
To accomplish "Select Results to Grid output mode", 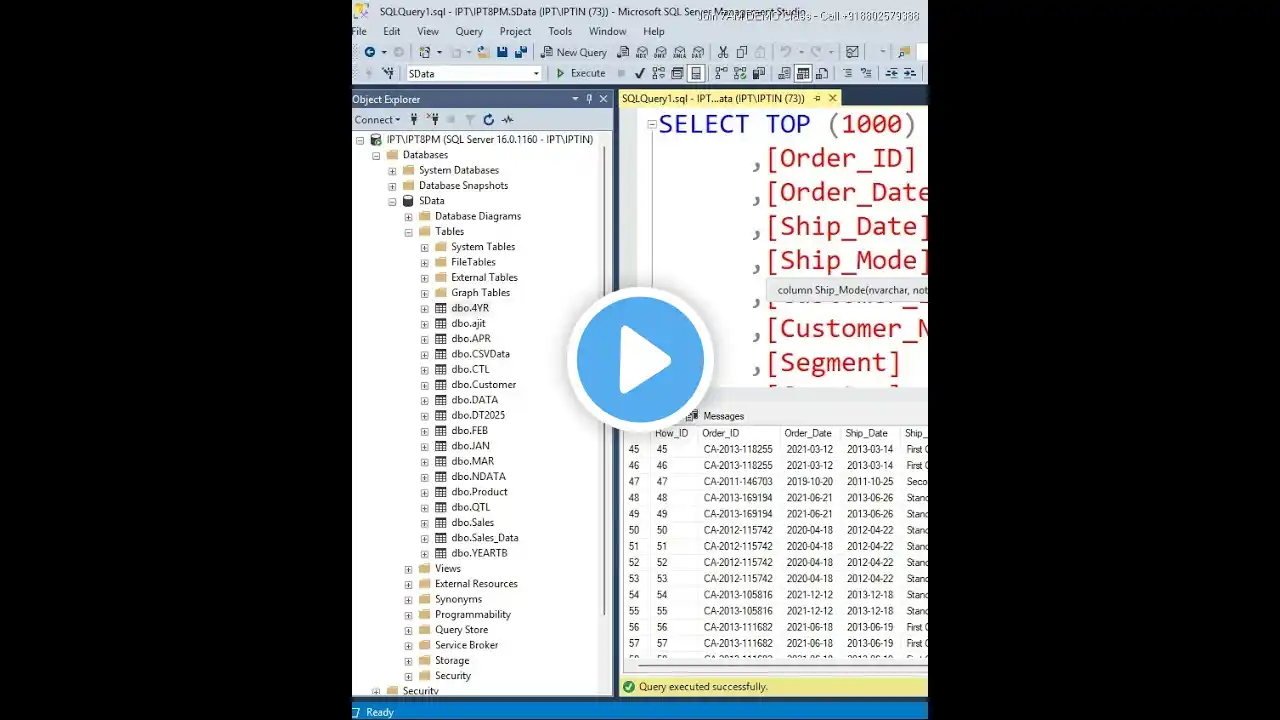I will [x=803, y=73].
